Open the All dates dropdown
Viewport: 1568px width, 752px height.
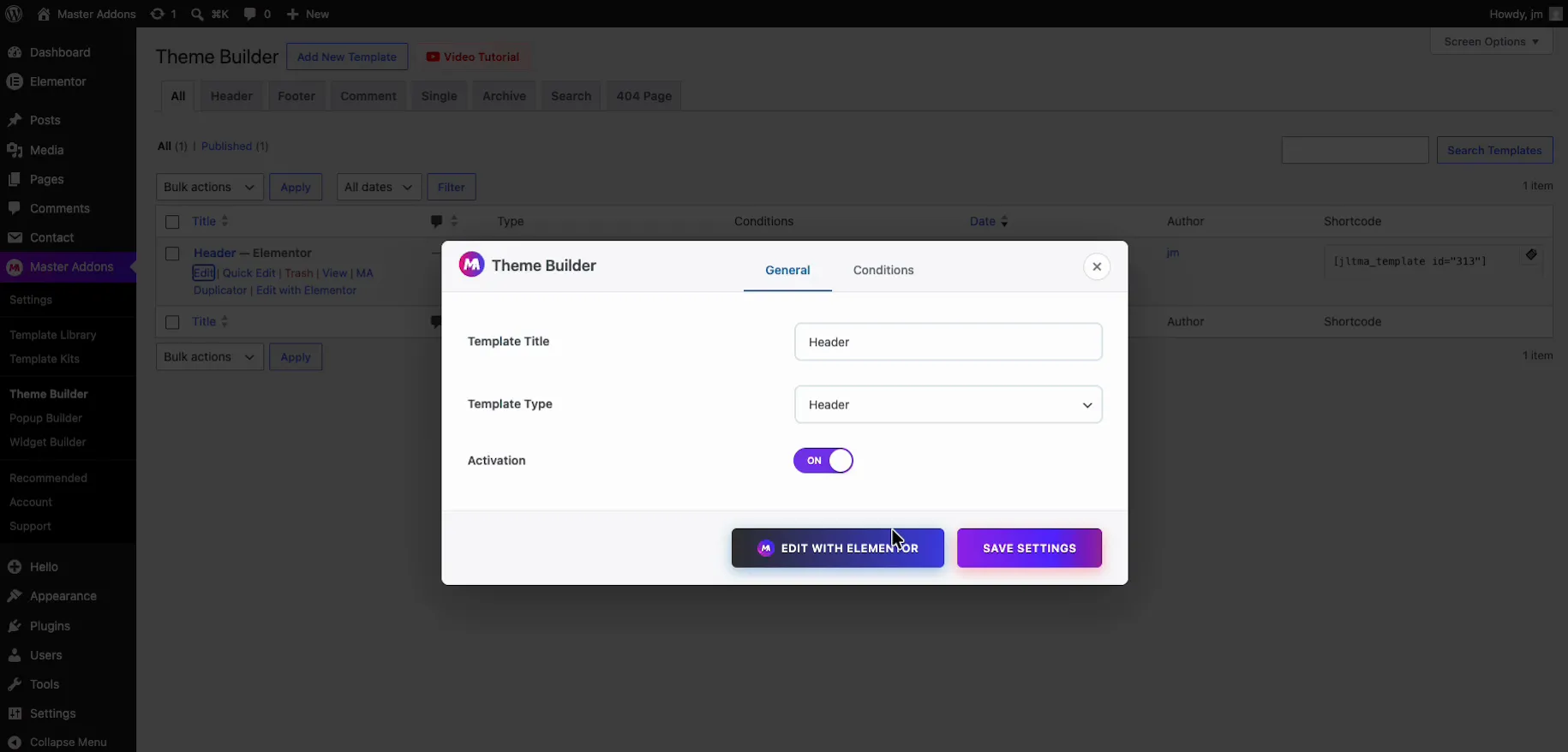pos(379,187)
